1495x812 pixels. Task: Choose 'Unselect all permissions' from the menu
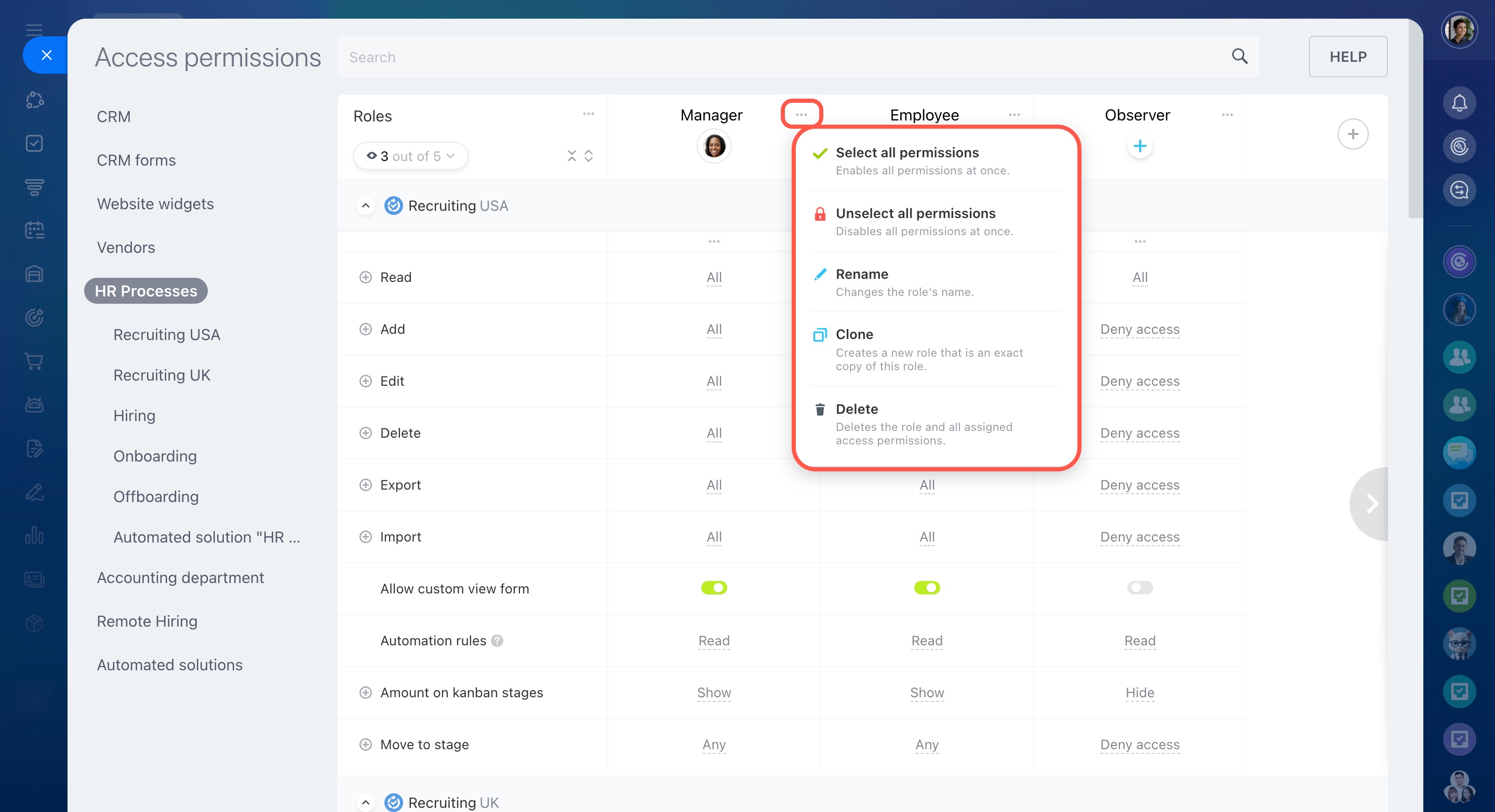pos(915,213)
